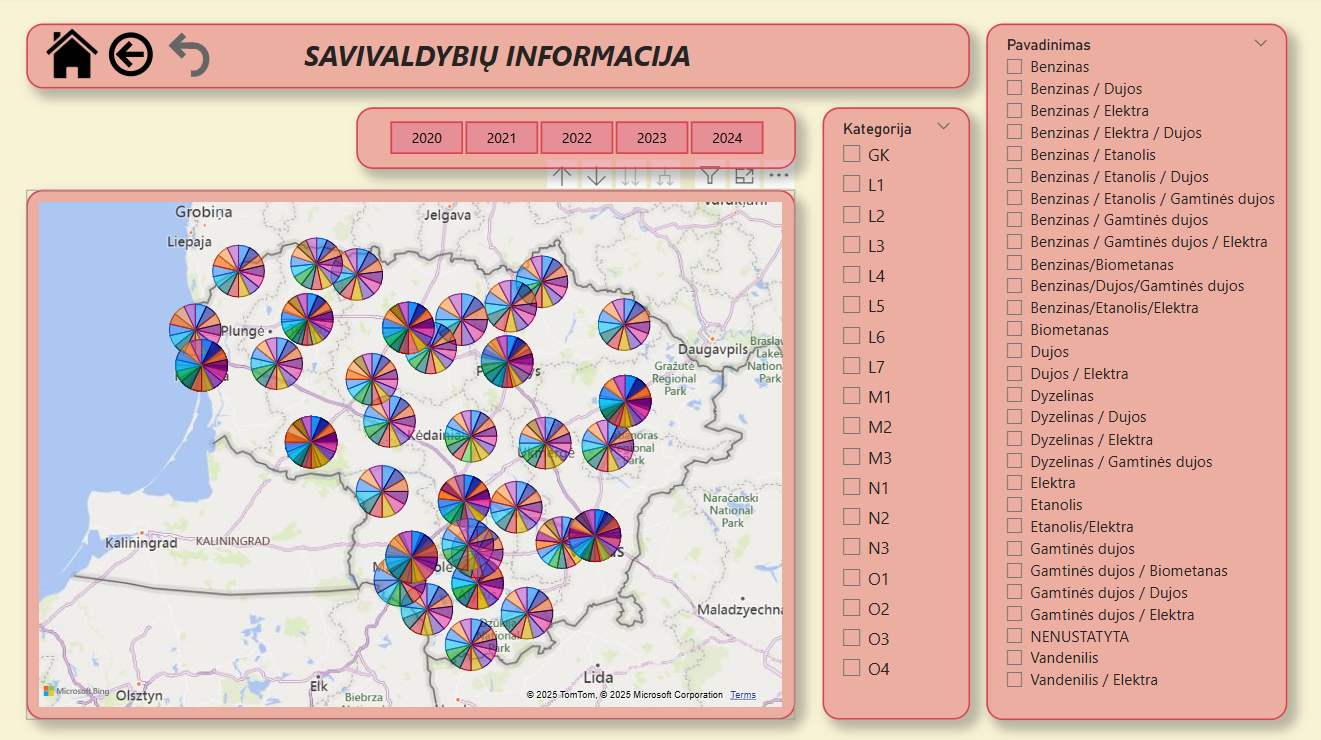Viewport: 1321px width, 740px height.
Task: Select the 2020 year button
Action: (427, 138)
